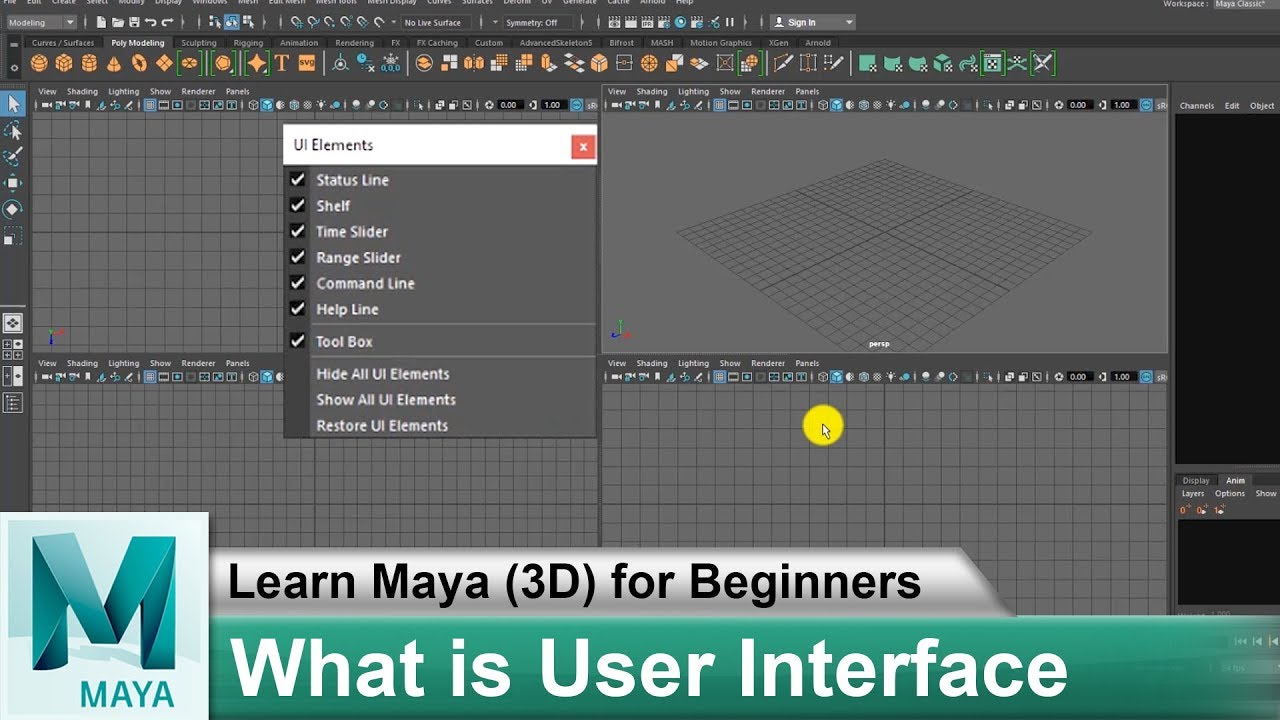This screenshot has height=720, width=1280.
Task: Create a polygon cone from the shelf
Action: 114,64
